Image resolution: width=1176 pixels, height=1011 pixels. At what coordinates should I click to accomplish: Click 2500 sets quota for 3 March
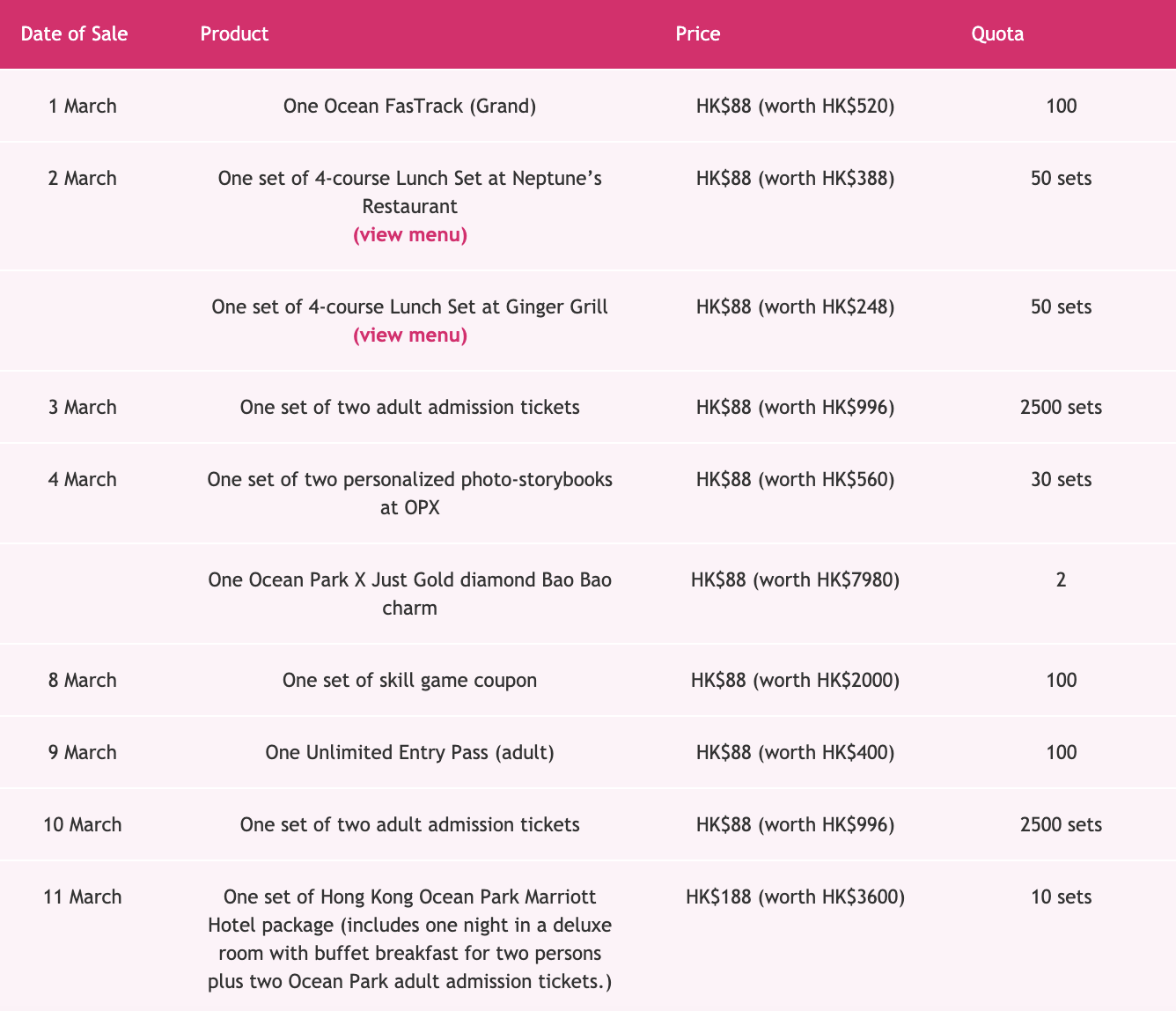click(x=1062, y=407)
